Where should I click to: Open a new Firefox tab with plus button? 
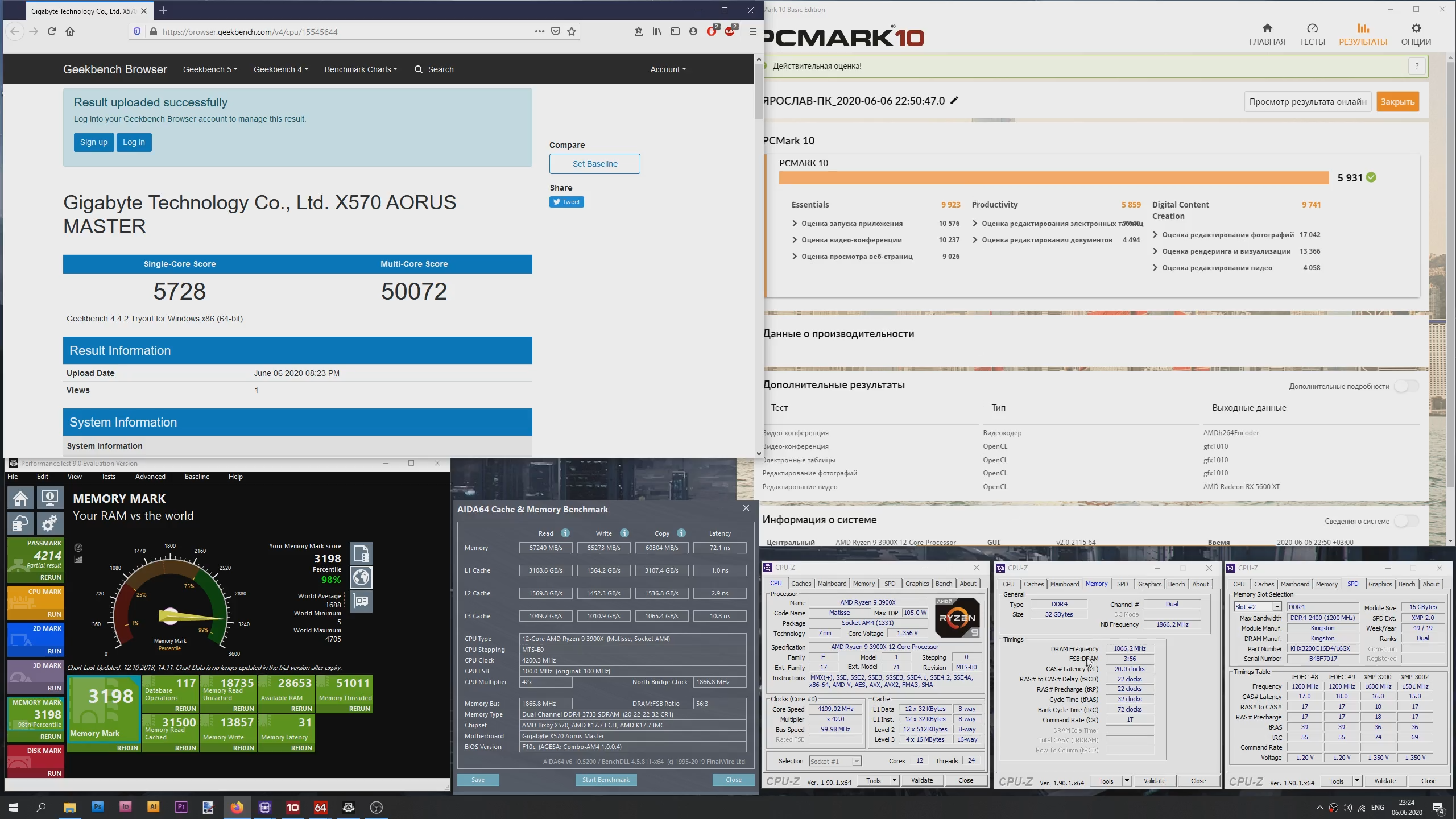(x=163, y=10)
